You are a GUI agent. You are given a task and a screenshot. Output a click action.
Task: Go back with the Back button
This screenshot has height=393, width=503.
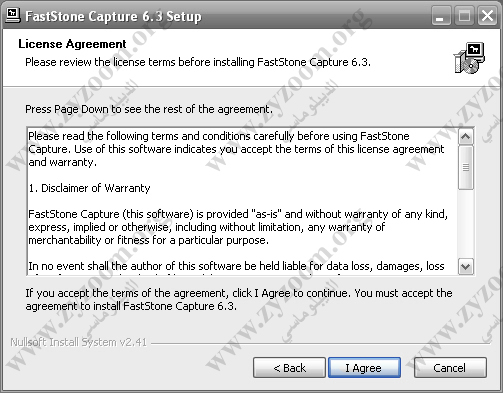tap(289, 368)
